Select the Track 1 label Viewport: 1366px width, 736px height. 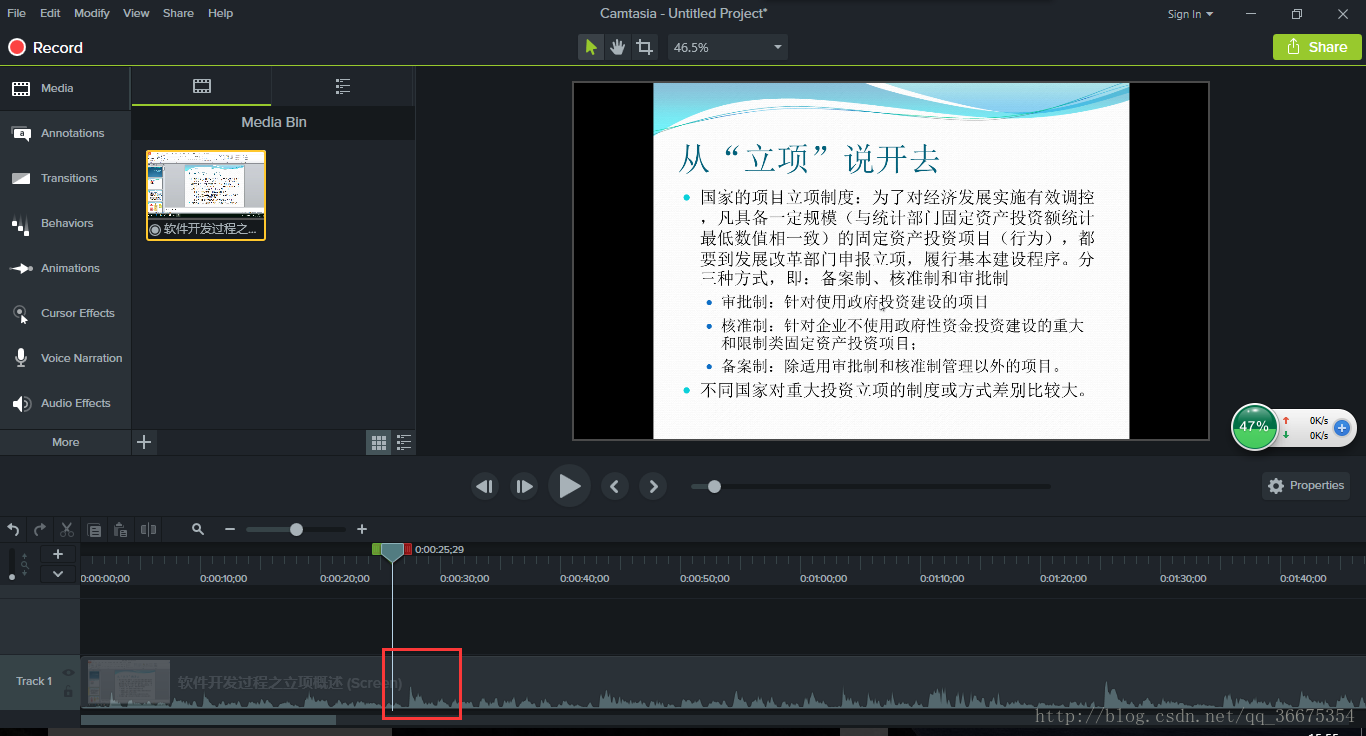34,681
